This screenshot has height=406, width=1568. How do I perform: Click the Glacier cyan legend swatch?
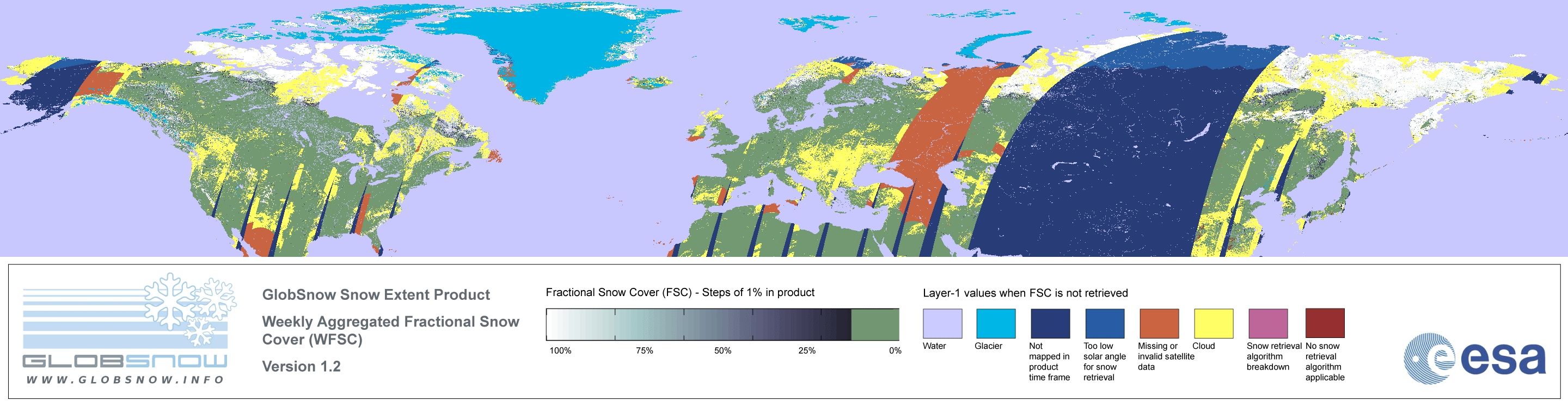tap(996, 323)
